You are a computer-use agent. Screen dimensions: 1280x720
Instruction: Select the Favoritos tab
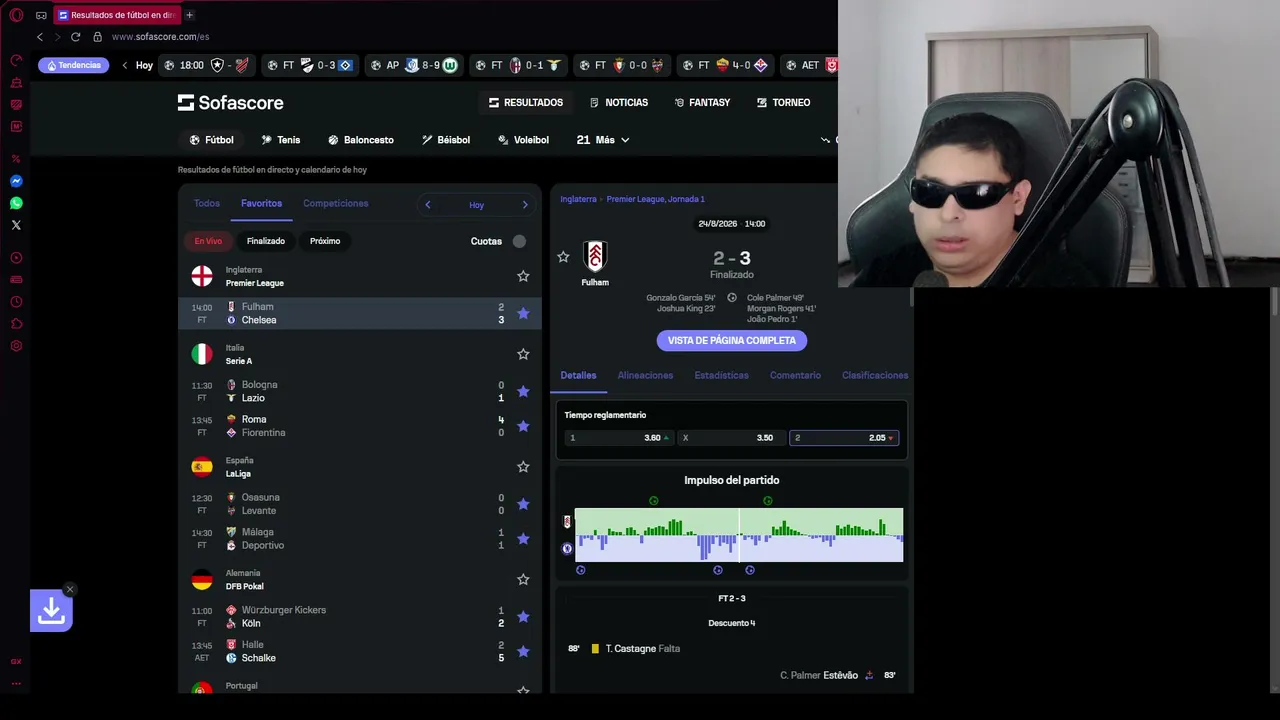point(261,203)
